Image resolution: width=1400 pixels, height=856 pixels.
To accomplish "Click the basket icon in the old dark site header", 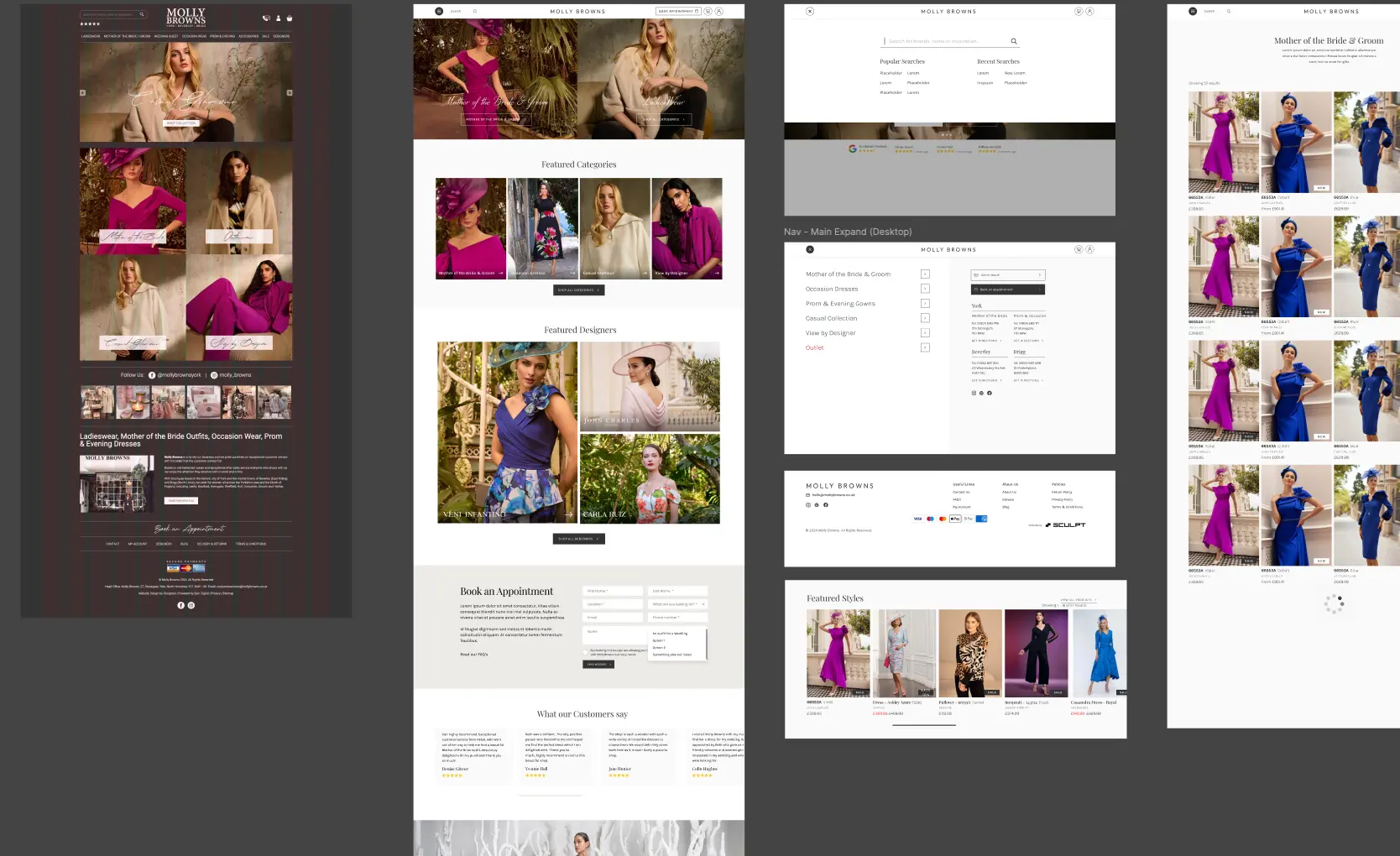I will 290,18.
